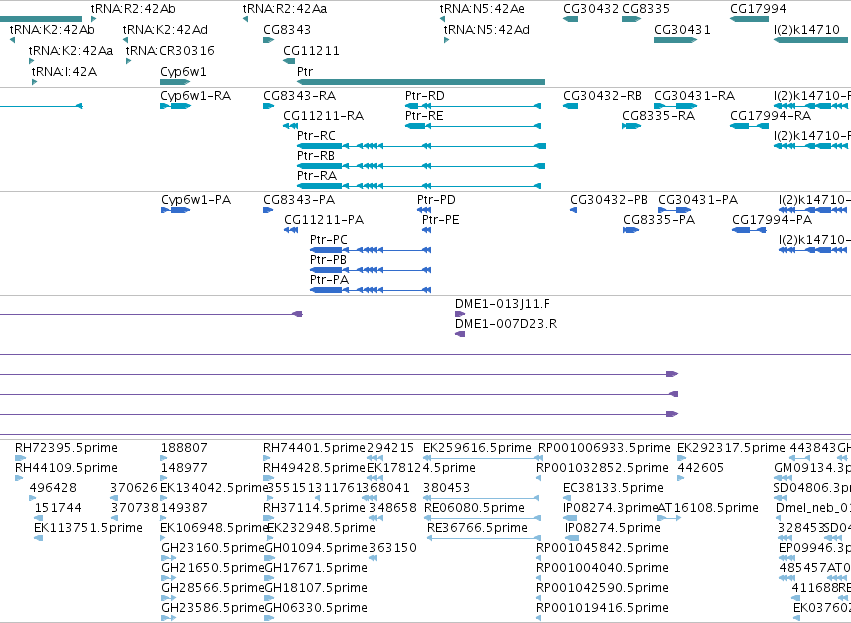Screen dimensions: 851x623
Task: Select the CG11211-RA transcript
Action: point(290,126)
